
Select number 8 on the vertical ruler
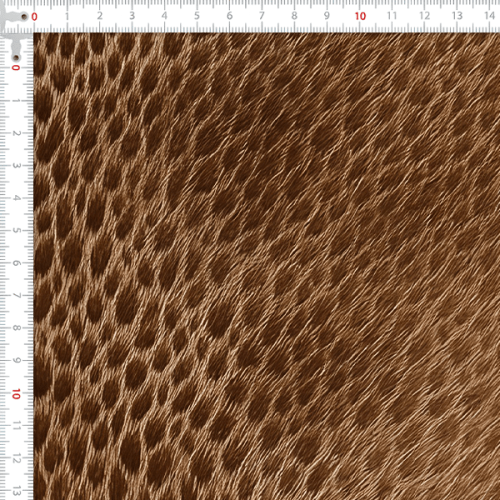coord(16,328)
